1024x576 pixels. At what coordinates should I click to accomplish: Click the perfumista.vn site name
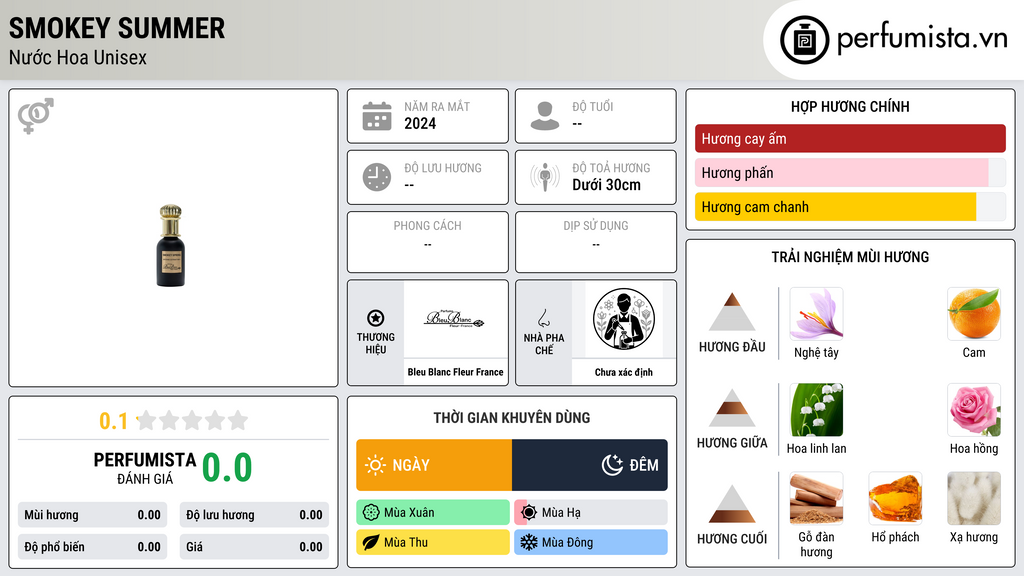pyautogui.click(x=922, y=39)
